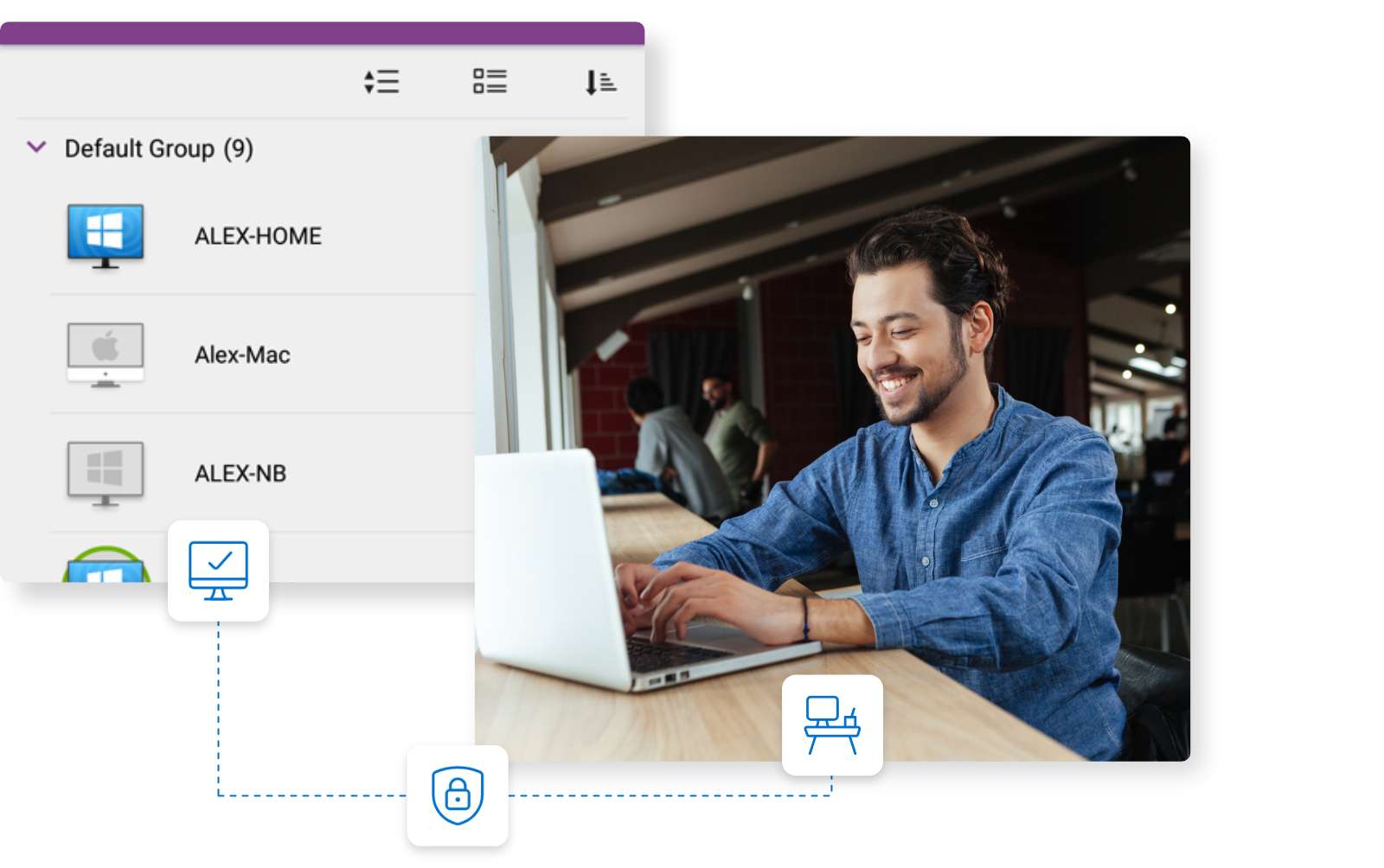Select the Alex-Mac computer name
The image size is (1384, 868).
click(242, 354)
